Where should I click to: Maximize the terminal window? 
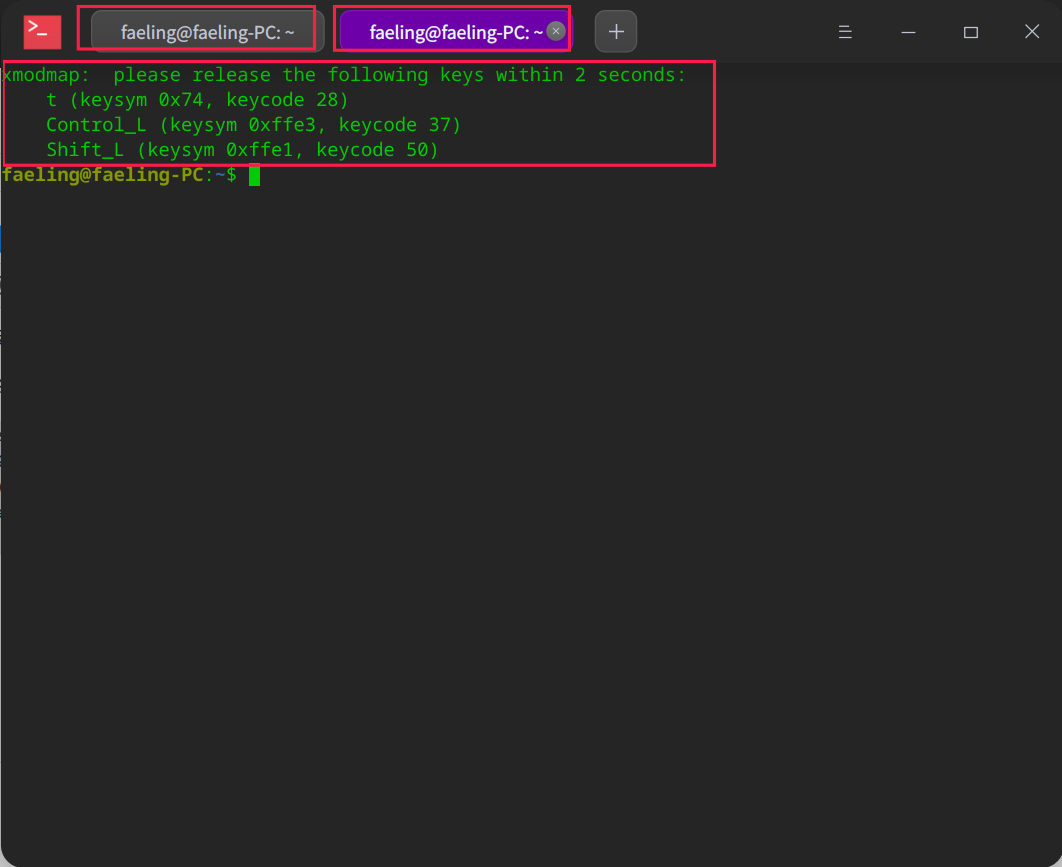[971, 32]
